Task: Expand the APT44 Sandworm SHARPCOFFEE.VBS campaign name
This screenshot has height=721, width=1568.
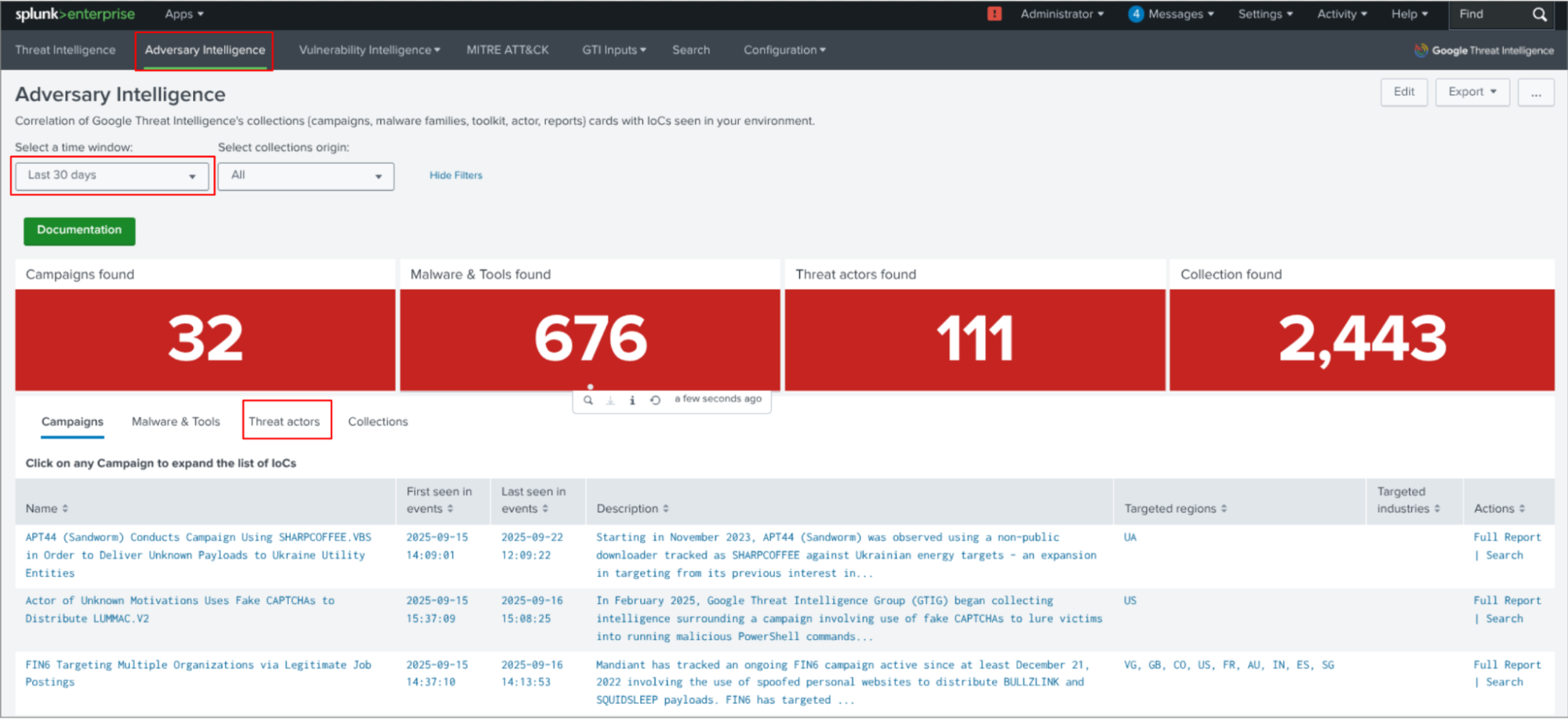Action: 198,555
